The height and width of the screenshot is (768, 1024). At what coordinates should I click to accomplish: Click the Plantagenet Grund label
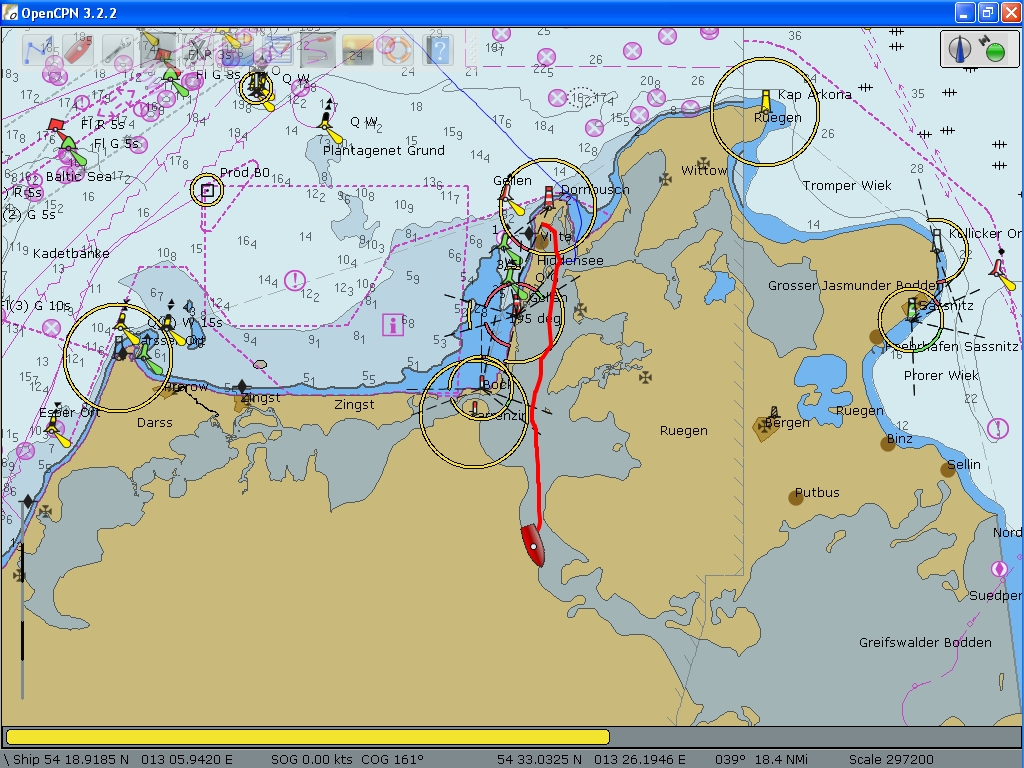click(384, 151)
